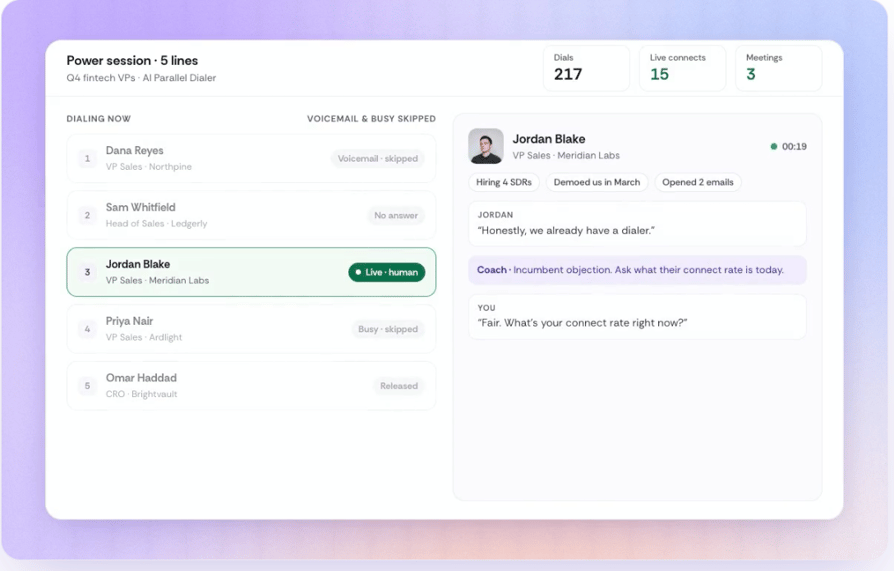Click the line number 3 badge
This screenshot has height=571, width=894.
(87, 272)
